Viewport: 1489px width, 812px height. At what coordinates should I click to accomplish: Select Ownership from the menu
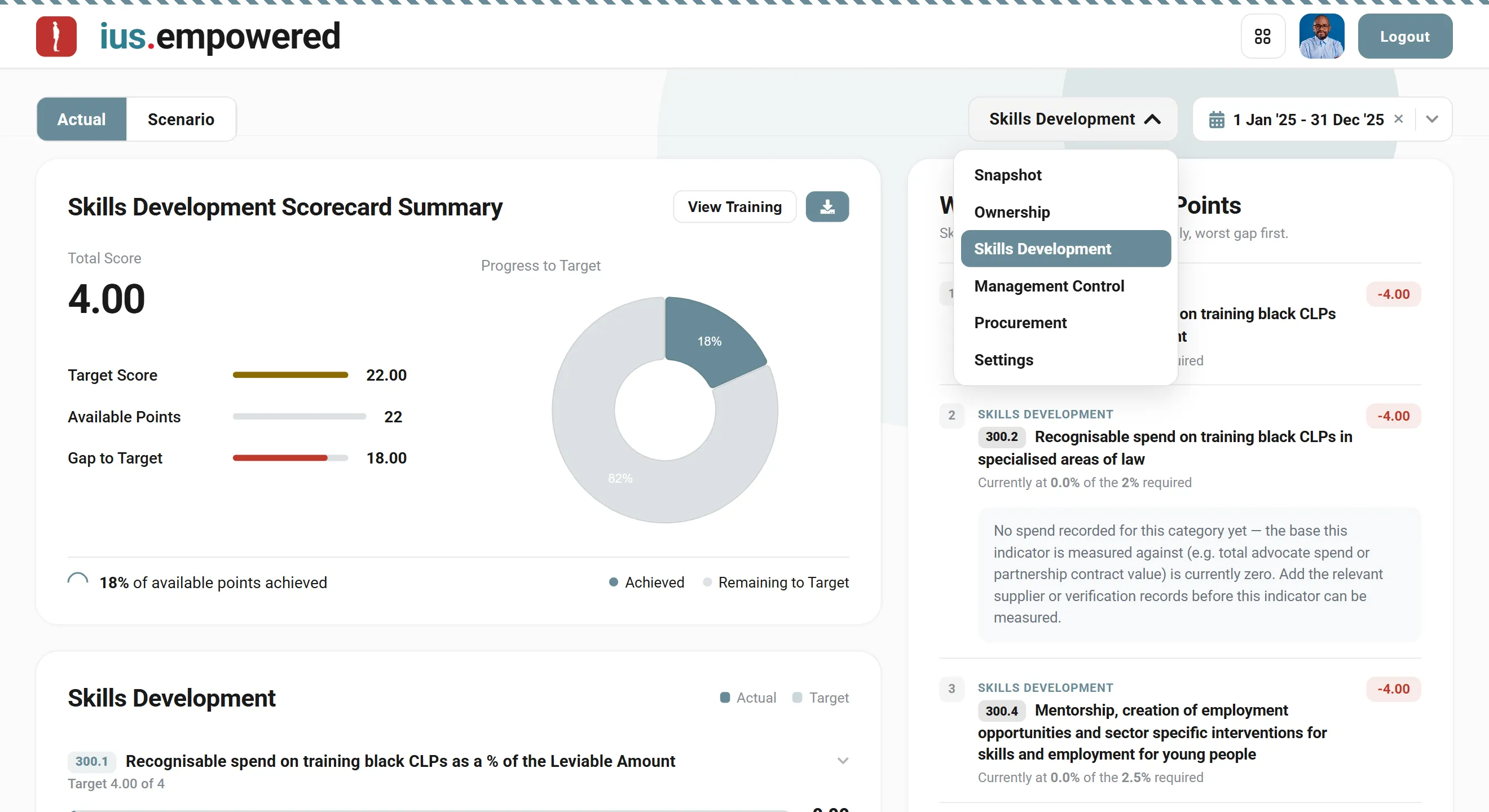1065,212
